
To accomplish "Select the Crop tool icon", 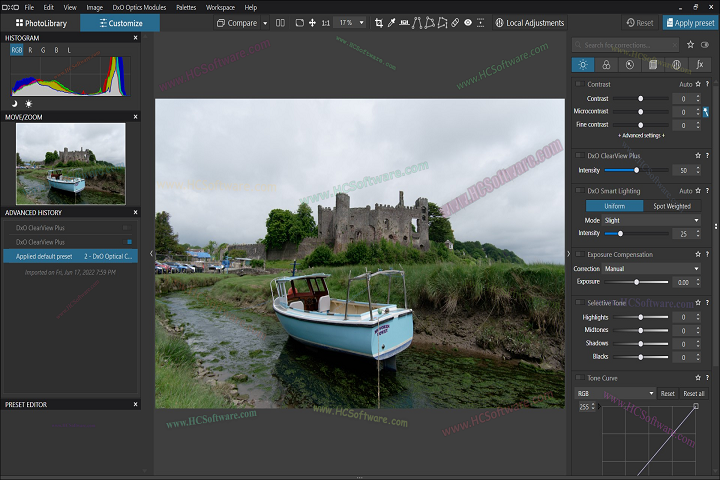I will (x=379, y=23).
